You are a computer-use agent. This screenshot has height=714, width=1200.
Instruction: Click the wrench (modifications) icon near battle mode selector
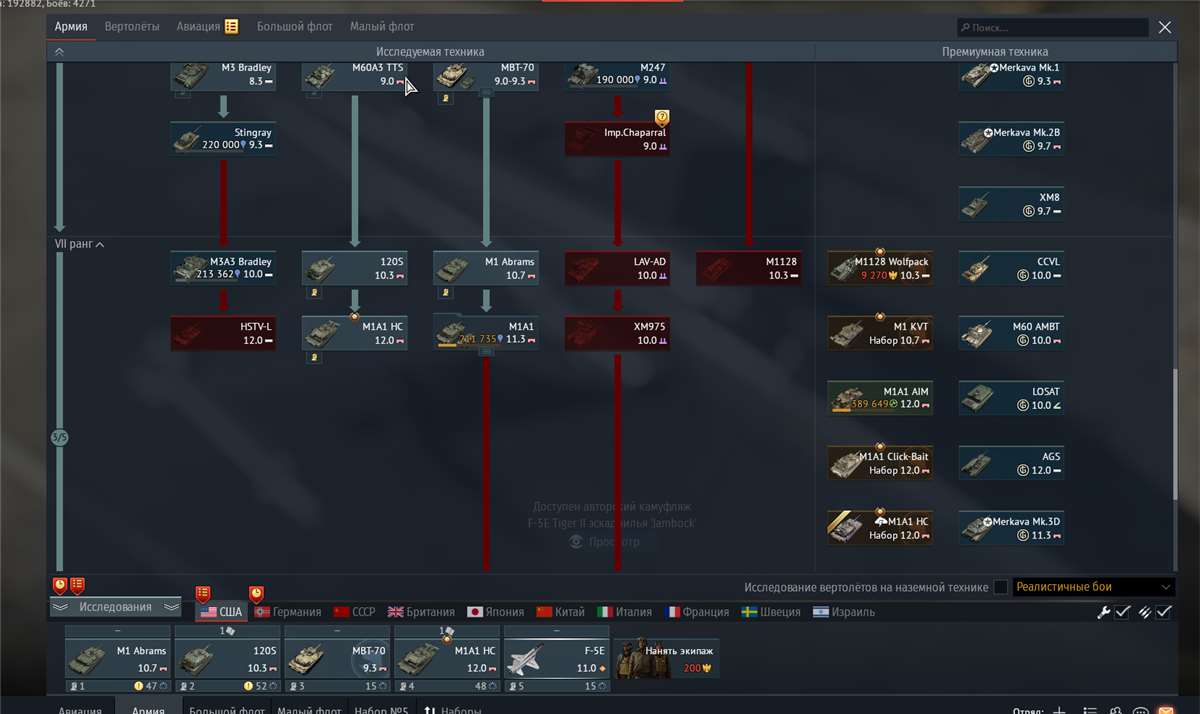point(1106,611)
